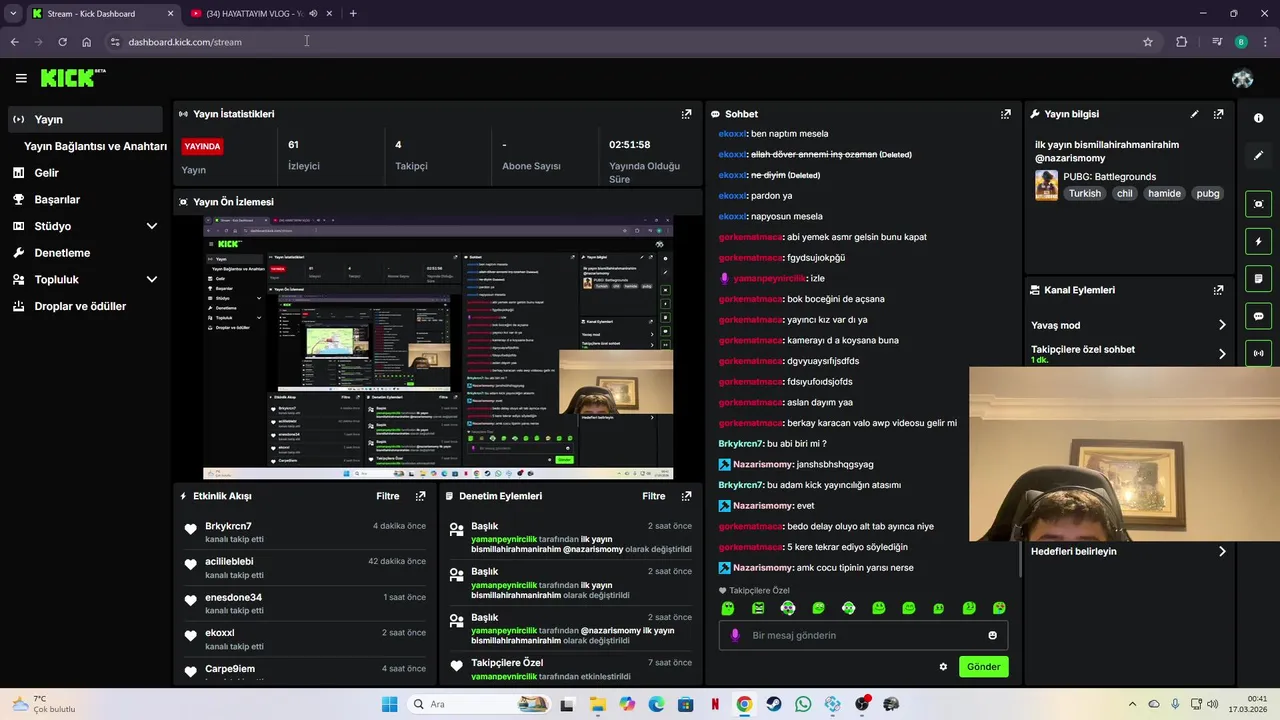
Task: Toggle the lightning bolt widget icon in right rail
Action: (1258, 241)
